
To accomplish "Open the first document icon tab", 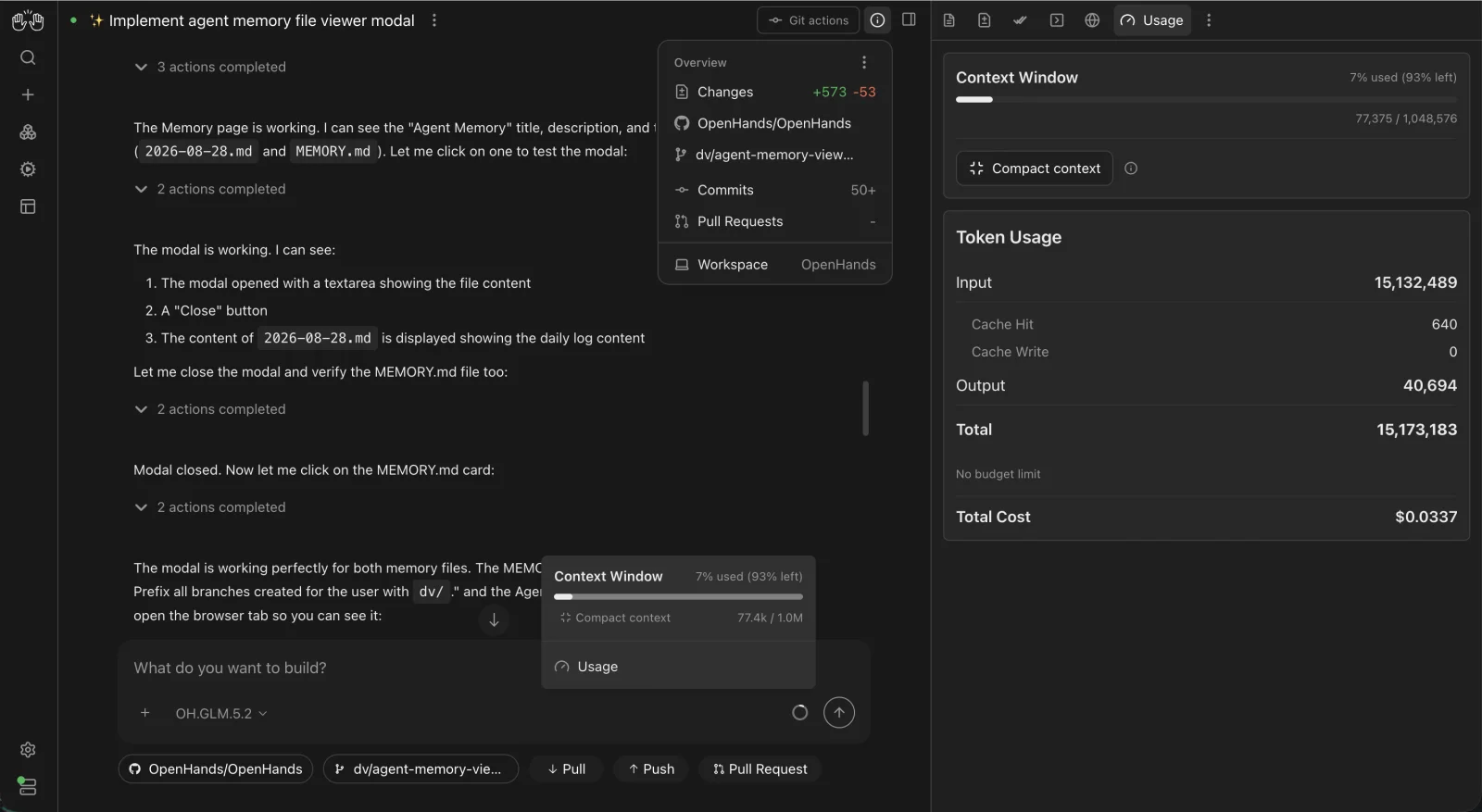I will pyautogui.click(x=949, y=20).
